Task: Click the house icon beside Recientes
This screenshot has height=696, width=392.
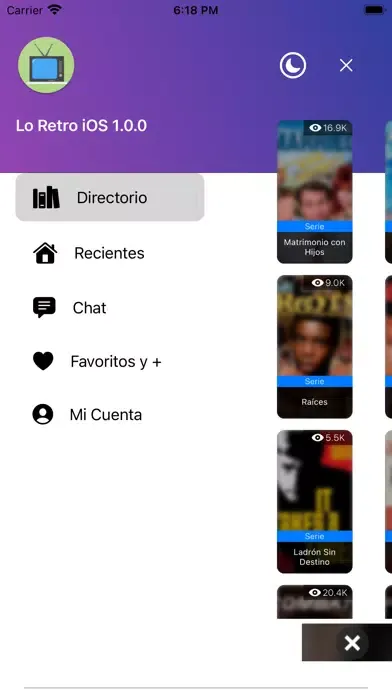Action: click(45, 253)
